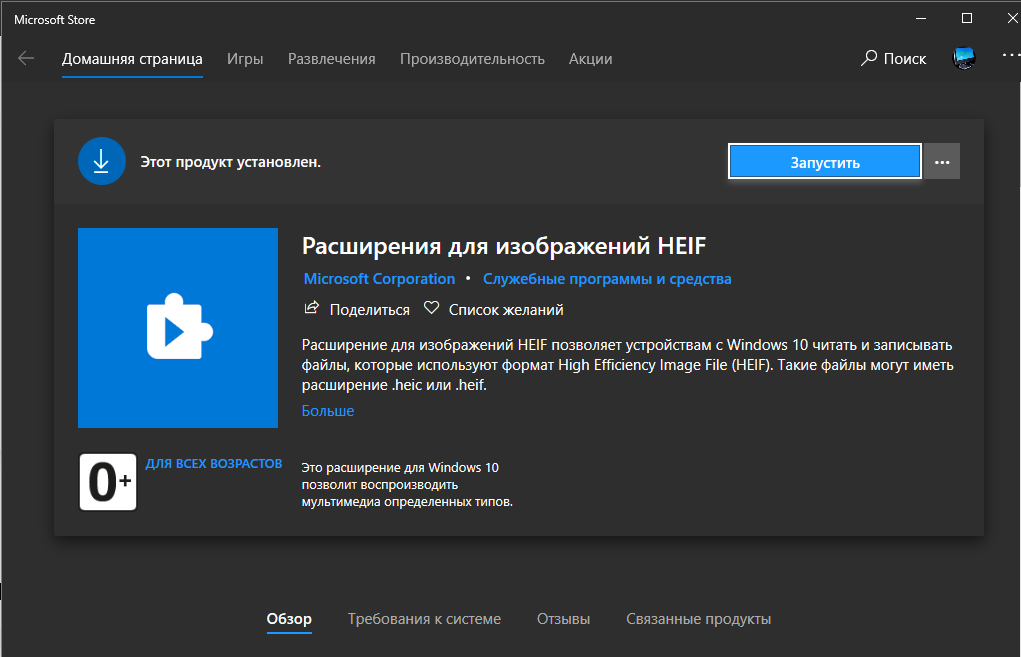Launch the app with Запустить
Image resolution: width=1021 pixels, height=657 pixels.
[824, 161]
